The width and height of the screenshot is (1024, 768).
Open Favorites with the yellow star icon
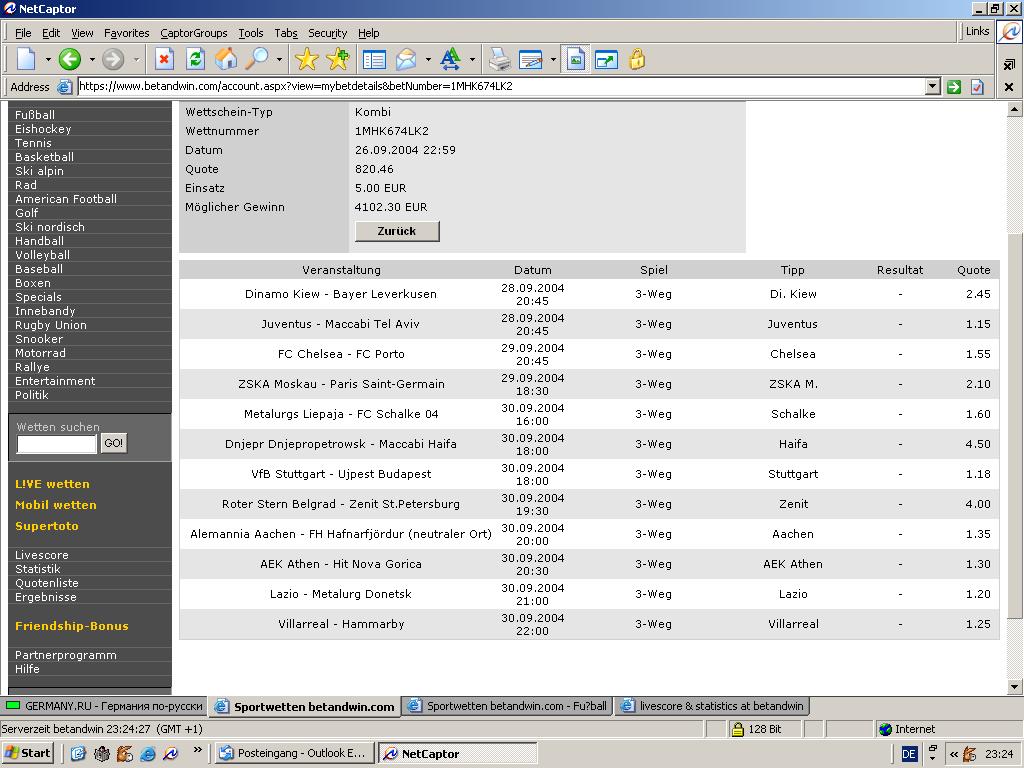click(x=307, y=60)
